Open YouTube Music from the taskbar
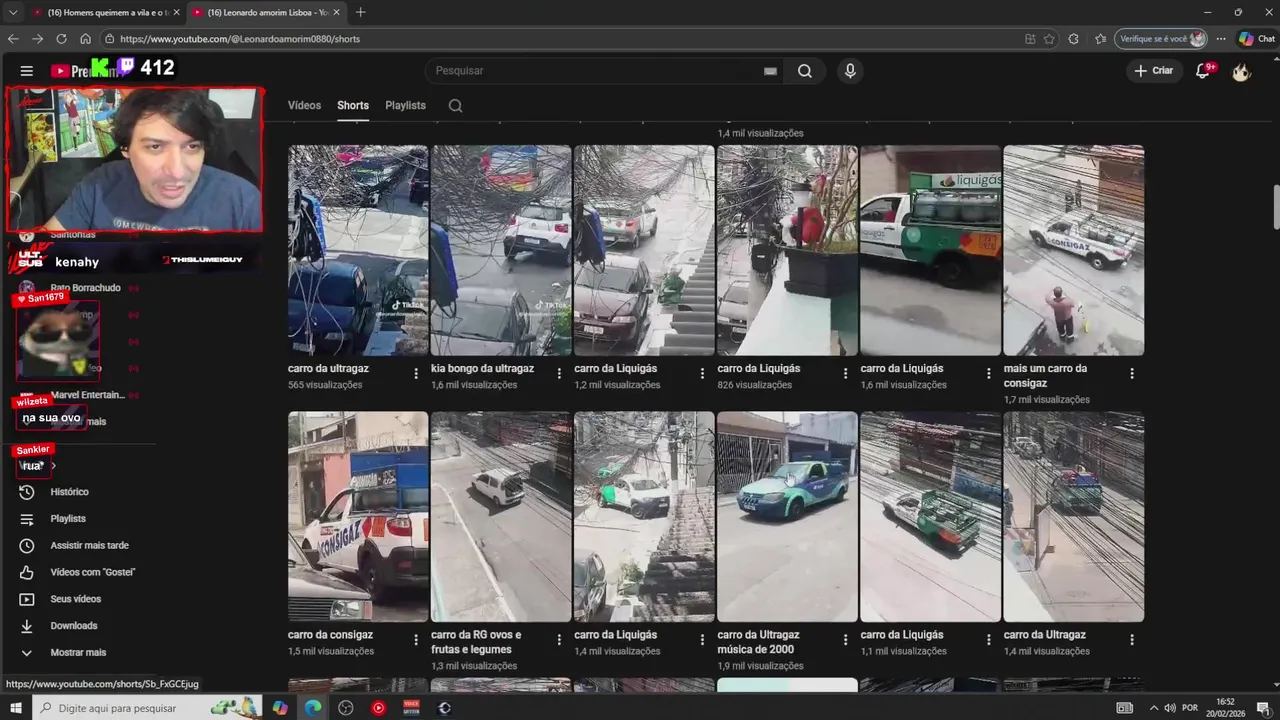Screen dimensions: 1280x720 pyautogui.click(x=378, y=708)
